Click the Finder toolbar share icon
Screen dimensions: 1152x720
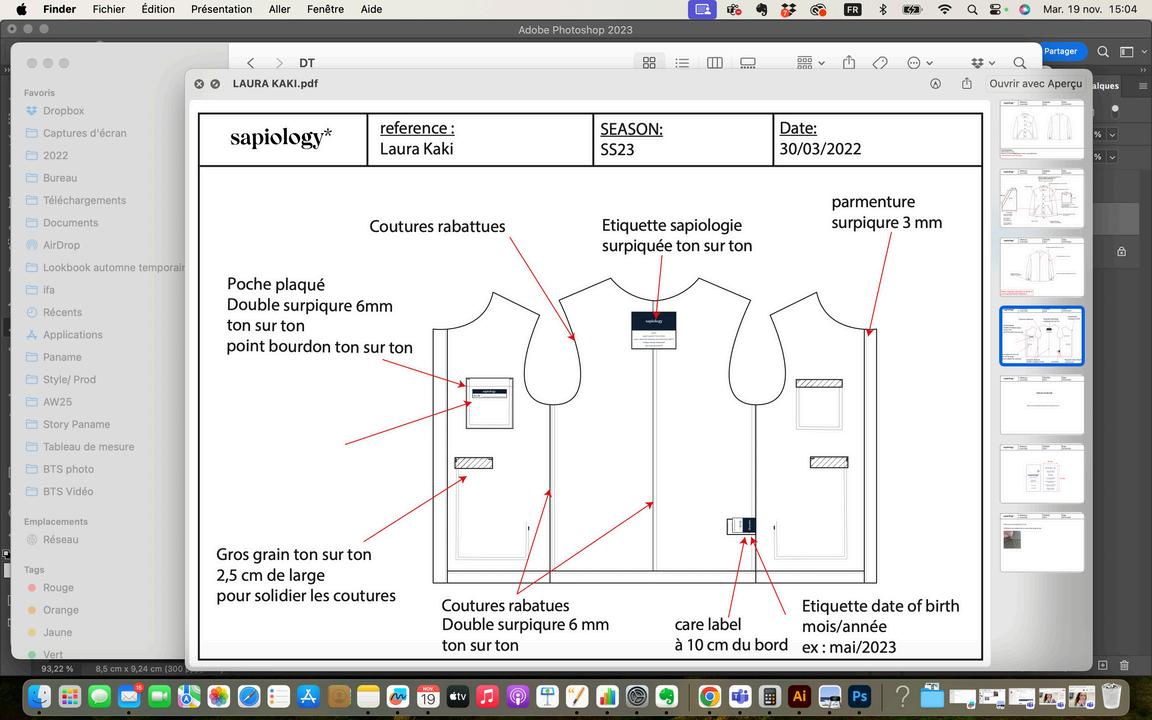pyautogui.click(x=849, y=62)
